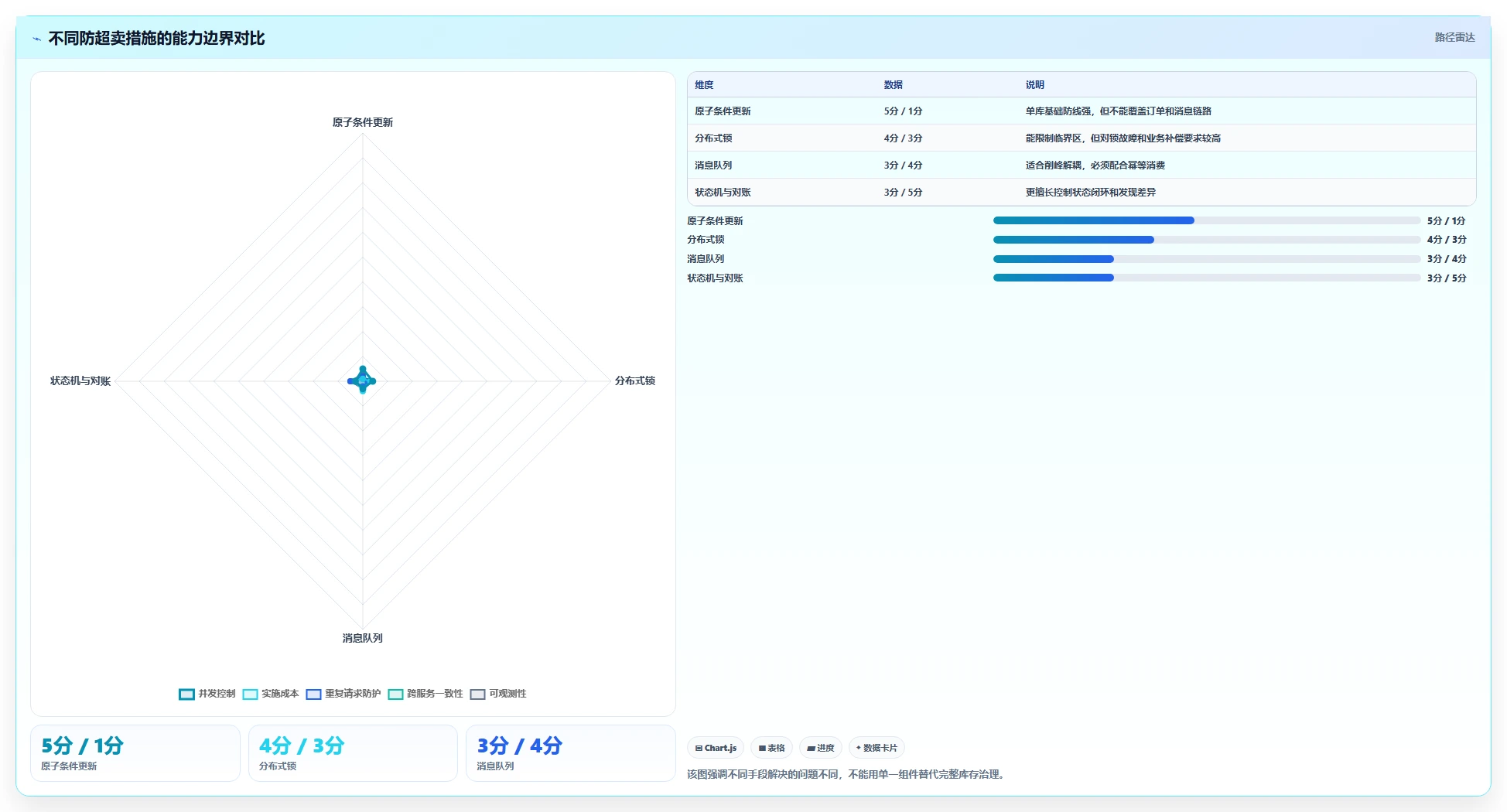1507x812 pixels.
Task: Select the 分布式锁 table row cell
Action: (x=713, y=138)
